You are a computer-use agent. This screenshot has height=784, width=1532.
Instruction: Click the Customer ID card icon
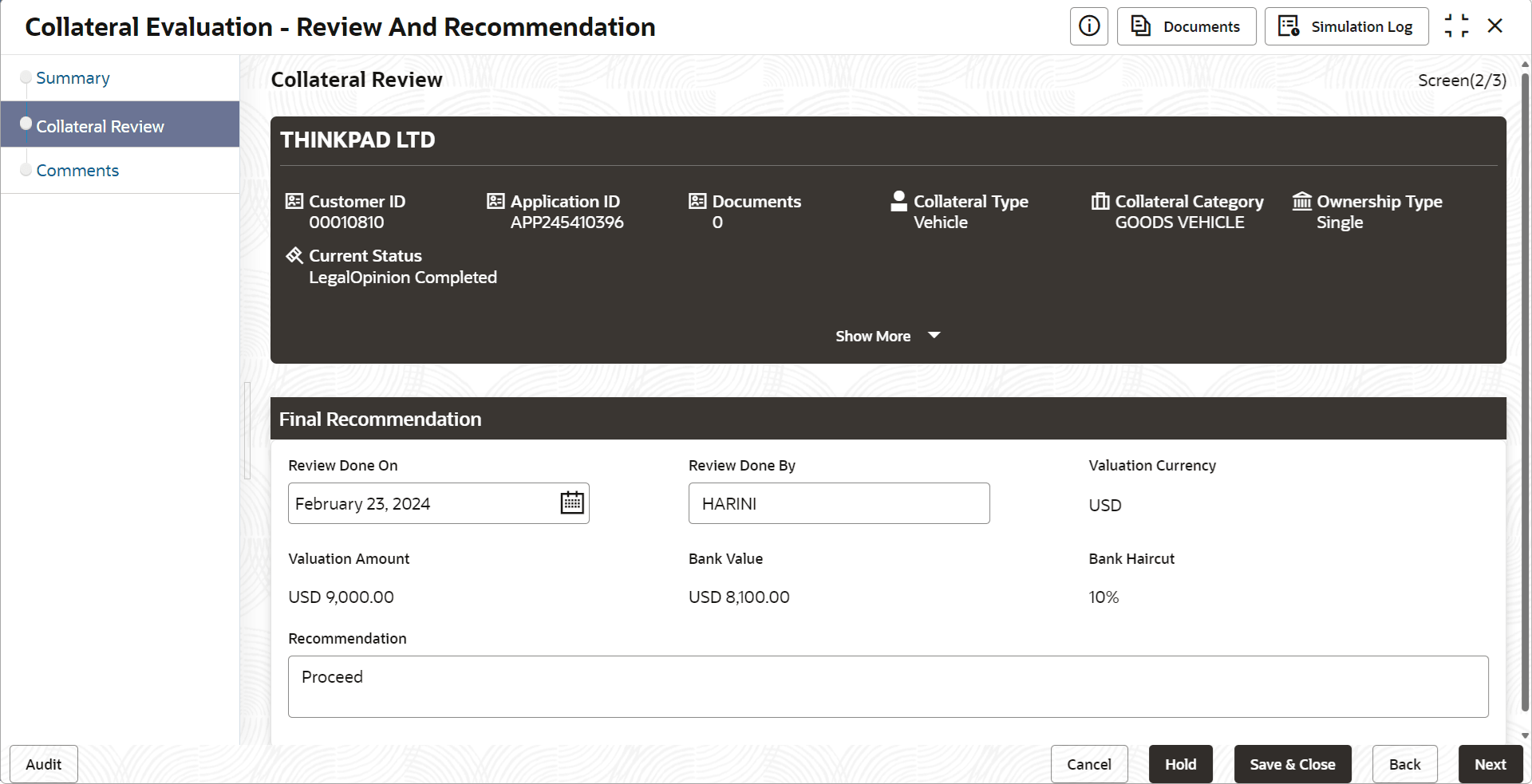294,201
